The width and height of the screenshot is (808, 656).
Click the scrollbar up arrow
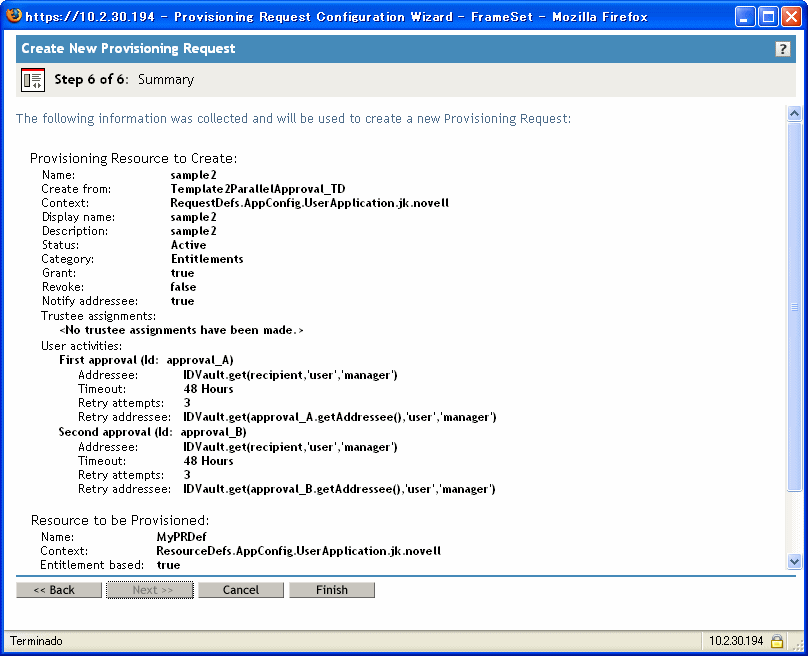click(794, 113)
